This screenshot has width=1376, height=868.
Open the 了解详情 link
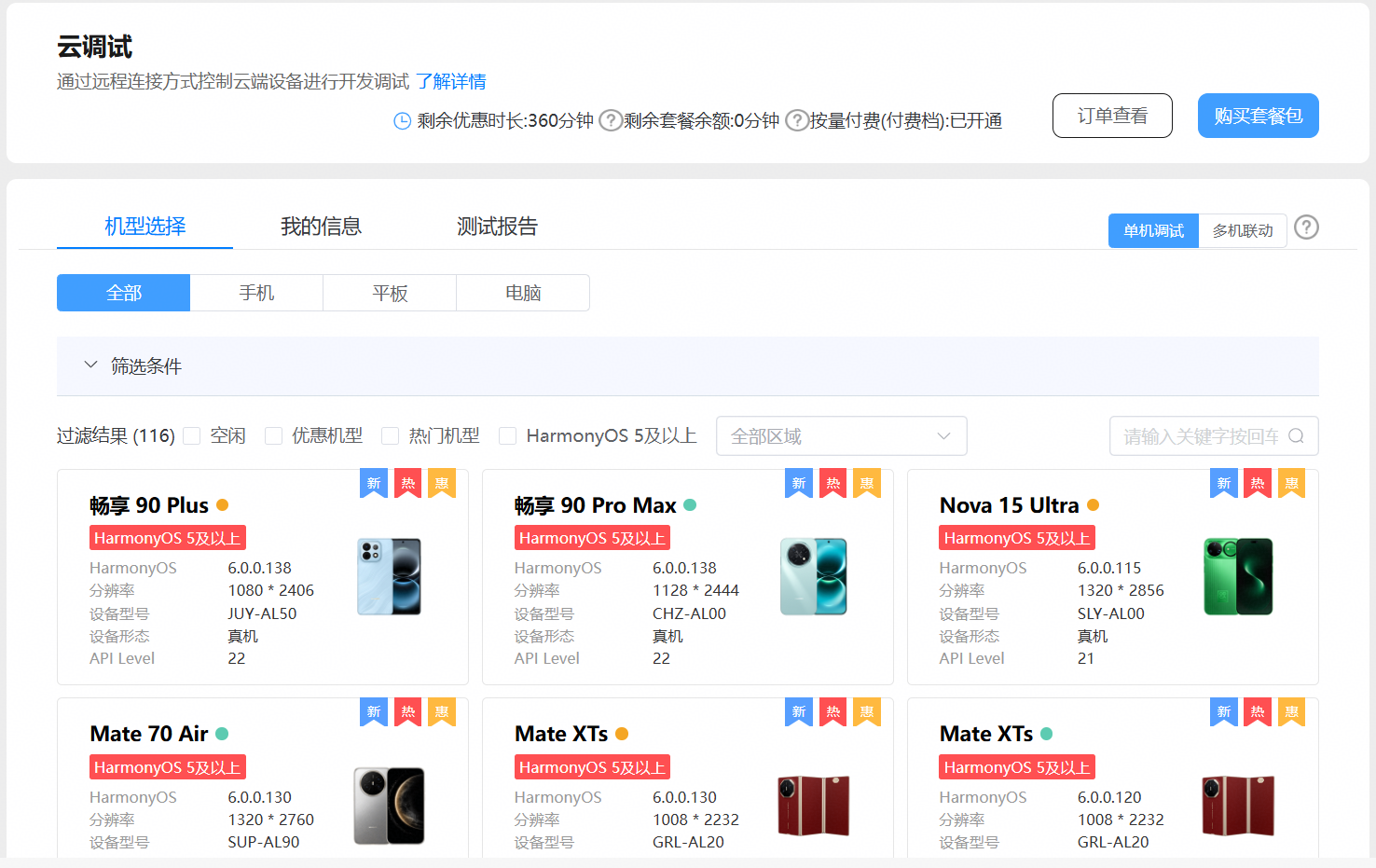point(451,82)
